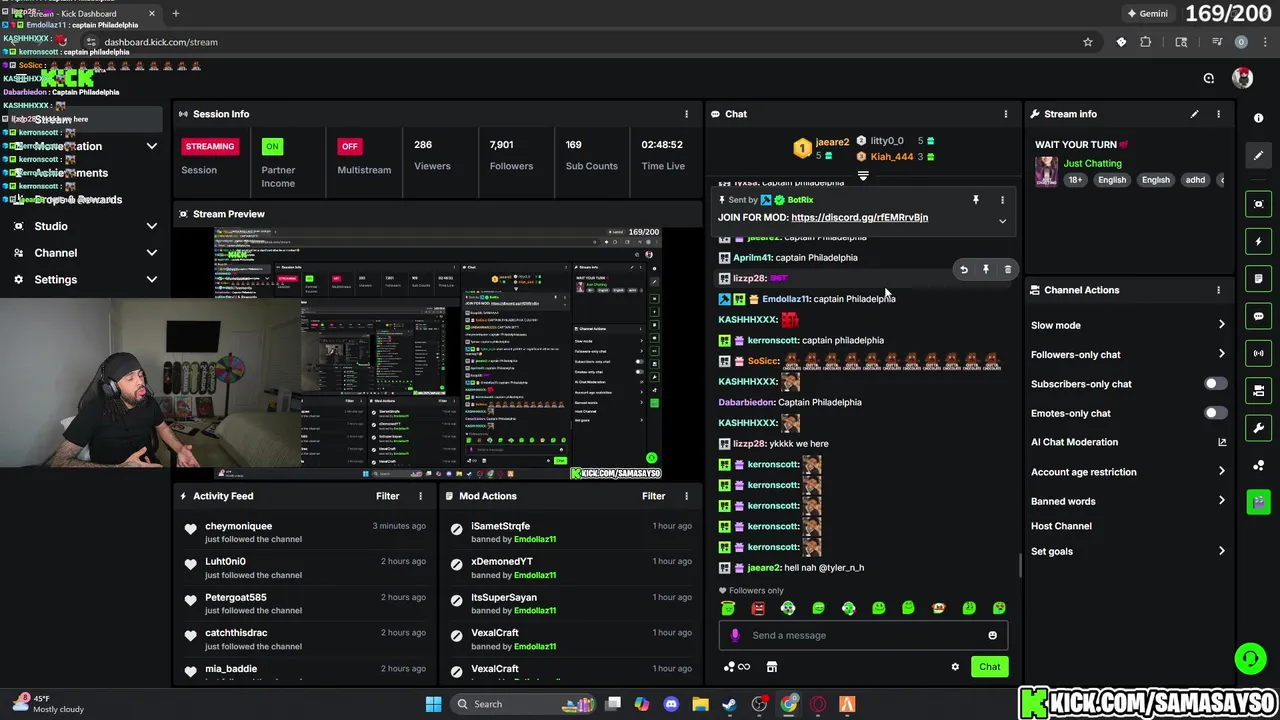Select the angry red emote

(x=758, y=608)
